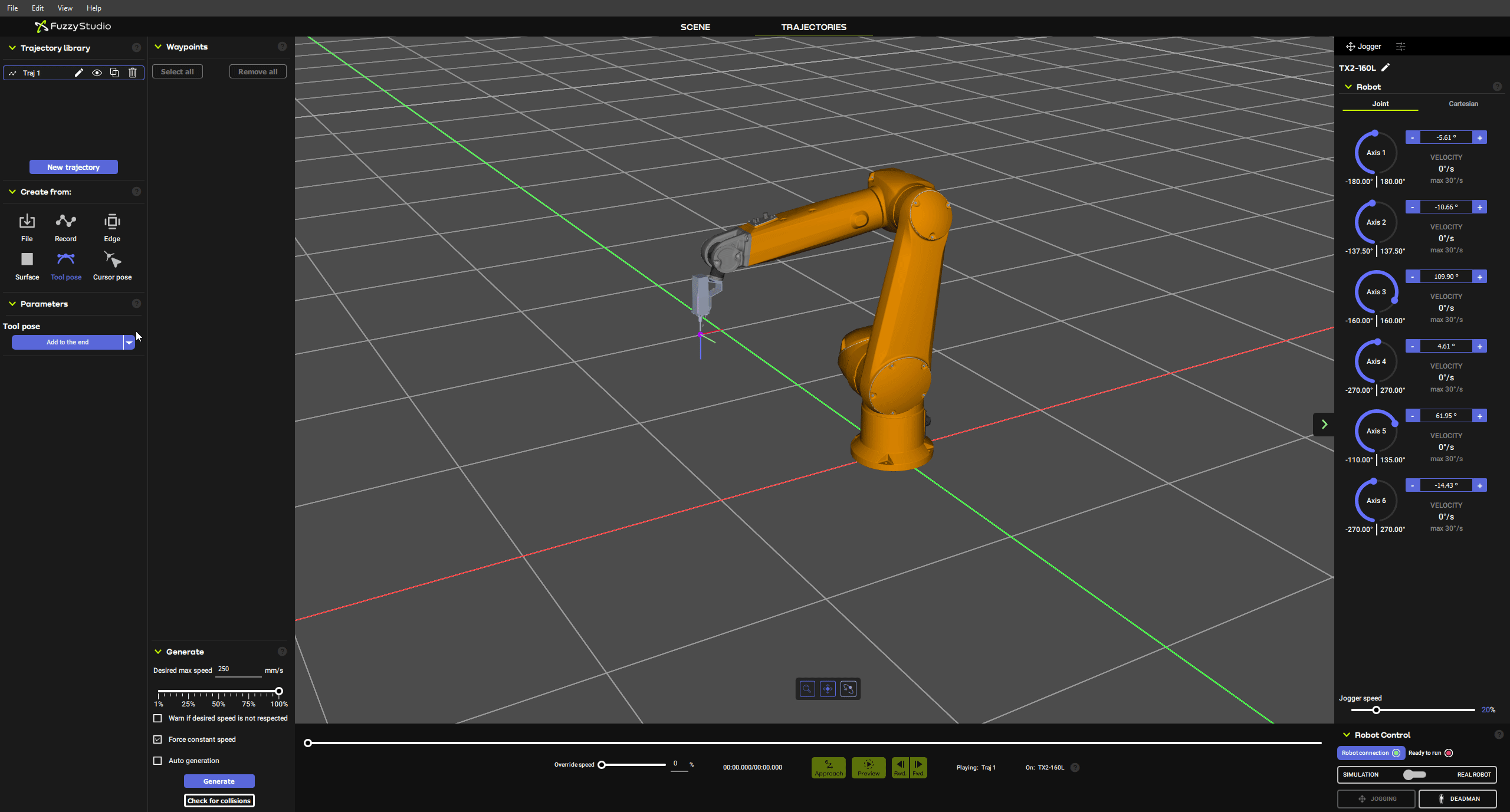Edit the TX2-160L robot name

(x=1386, y=68)
